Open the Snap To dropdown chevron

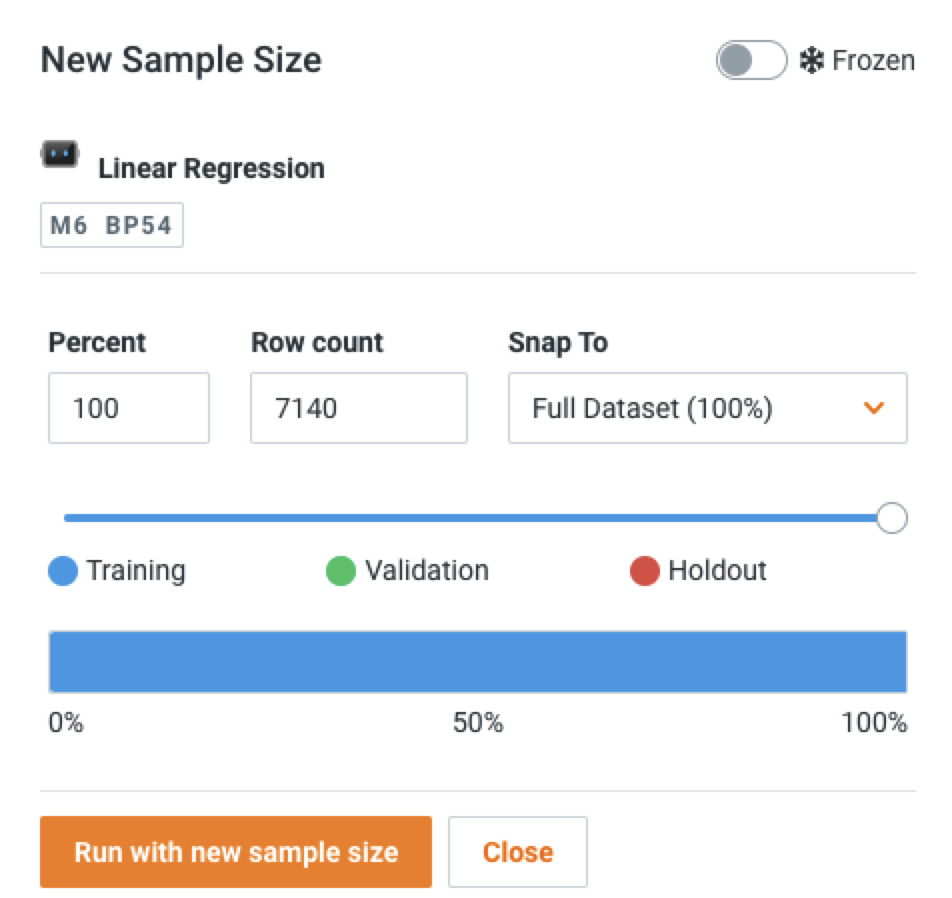[x=874, y=408]
